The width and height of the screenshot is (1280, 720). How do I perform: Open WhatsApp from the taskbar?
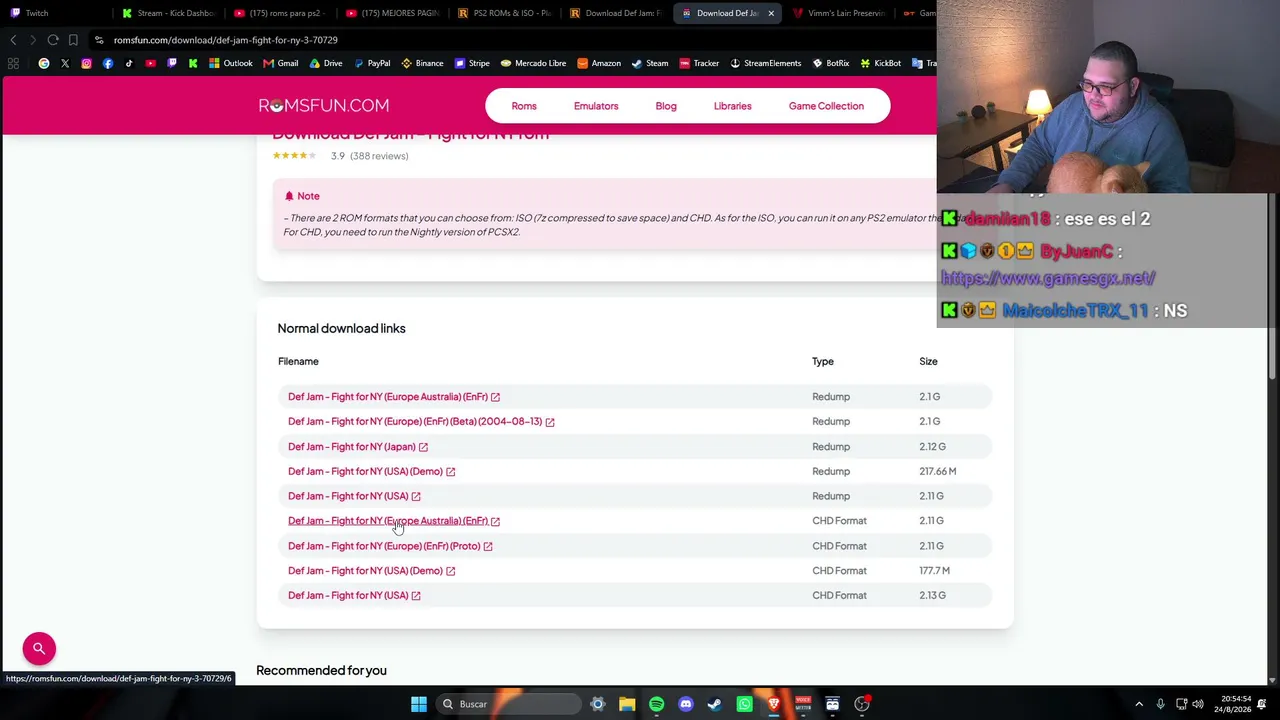point(744,704)
